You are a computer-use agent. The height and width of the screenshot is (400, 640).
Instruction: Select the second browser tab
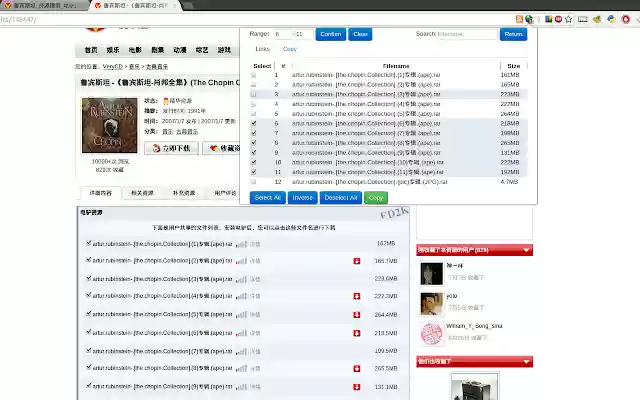(x=135, y=6)
